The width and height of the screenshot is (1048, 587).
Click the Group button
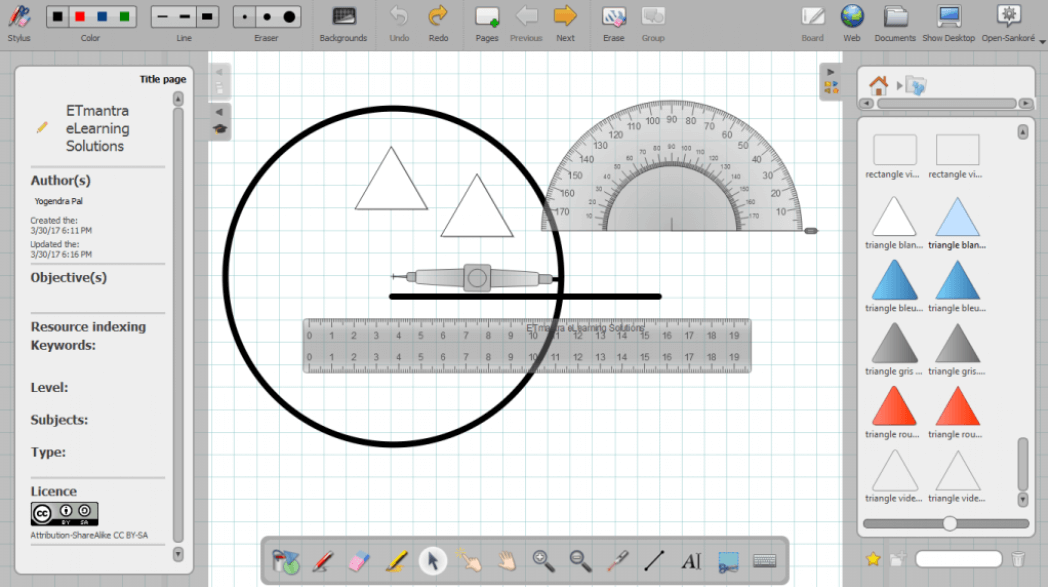(x=653, y=23)
